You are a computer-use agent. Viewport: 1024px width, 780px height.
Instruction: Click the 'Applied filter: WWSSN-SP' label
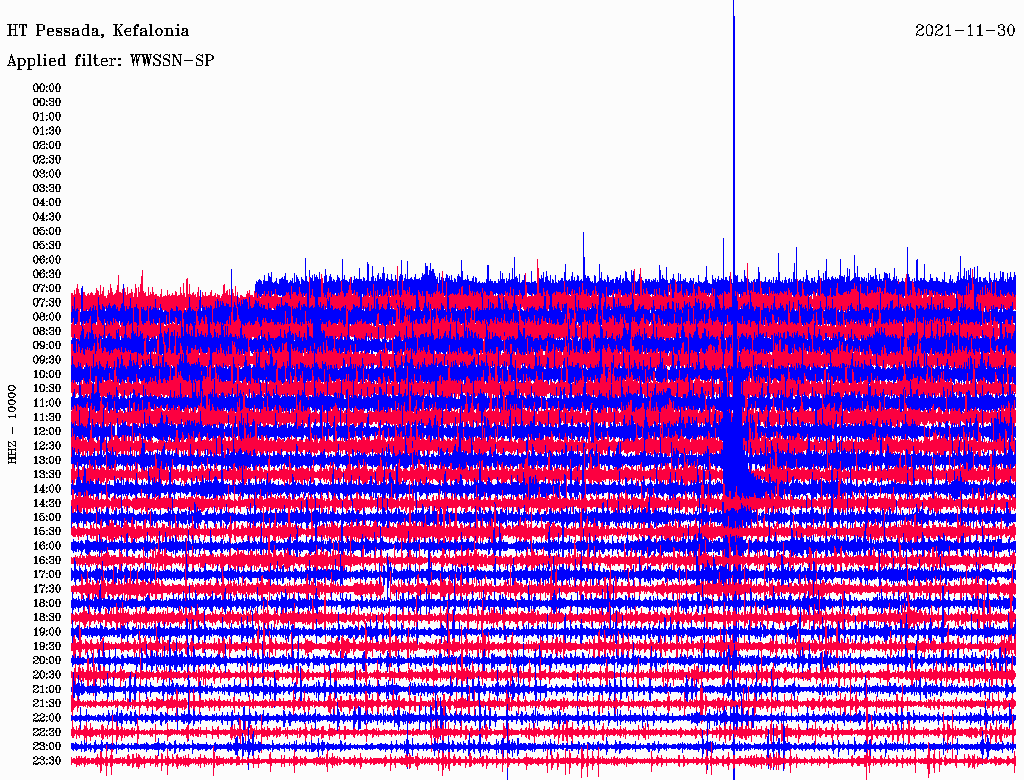click(110, 61)
